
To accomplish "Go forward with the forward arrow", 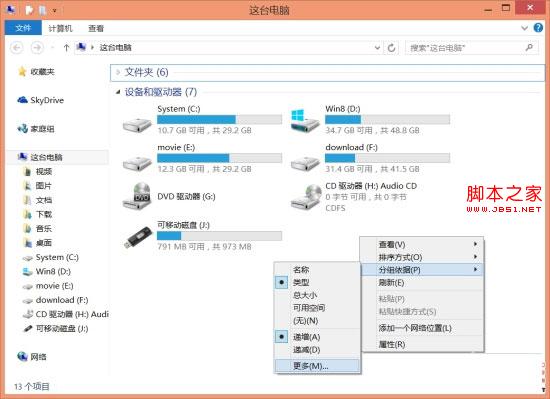I will point(37,47).
